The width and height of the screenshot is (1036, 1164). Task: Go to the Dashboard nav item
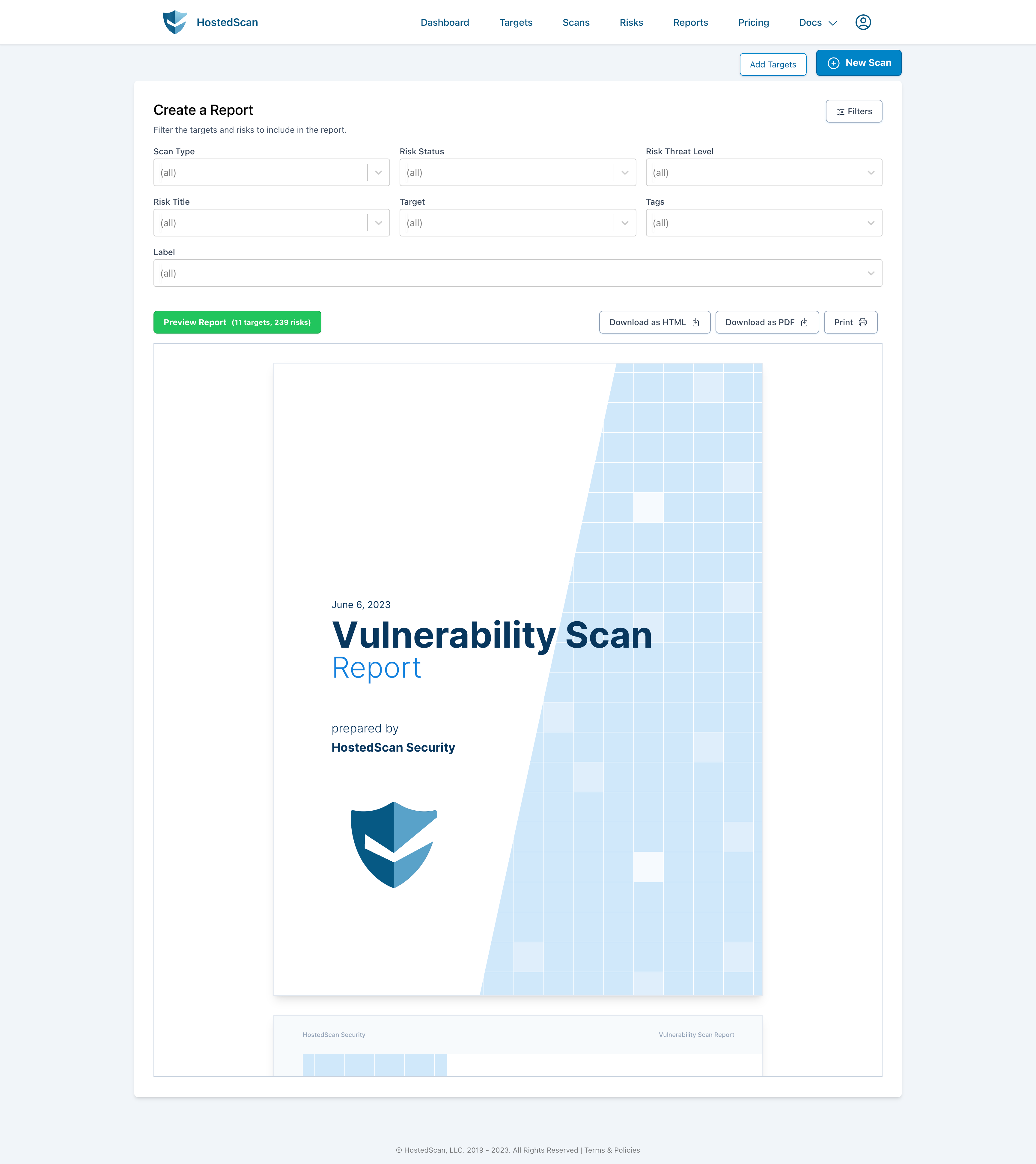point(444,23)
